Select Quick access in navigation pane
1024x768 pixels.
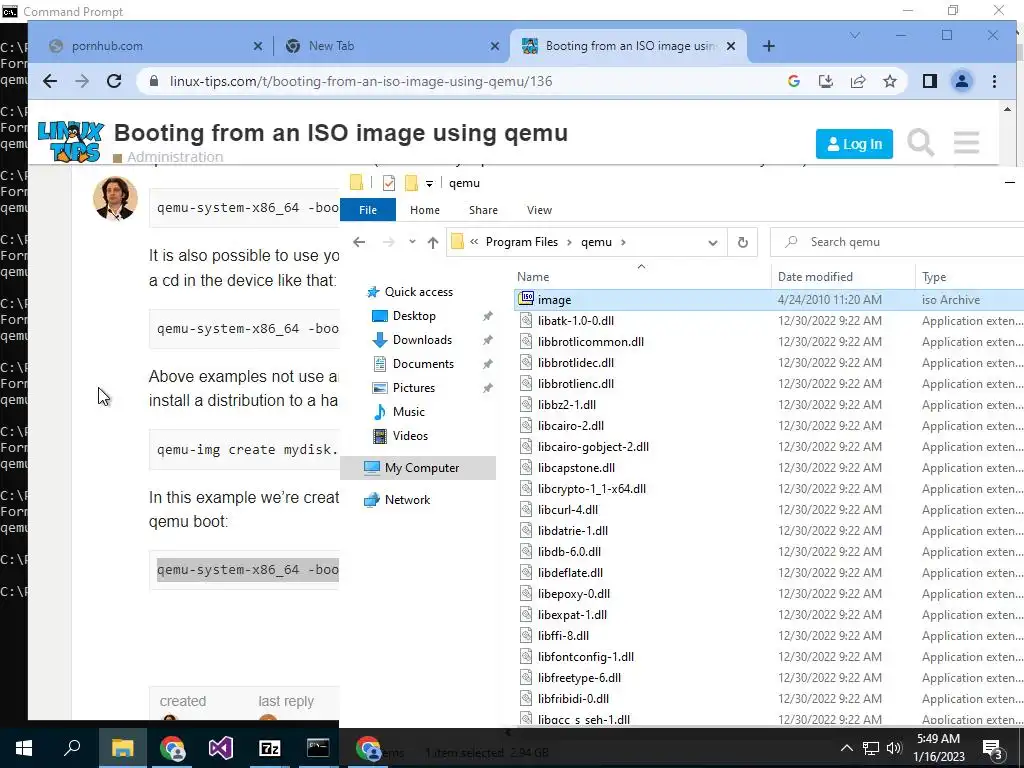pyautogui.click(x=418, y=292)
